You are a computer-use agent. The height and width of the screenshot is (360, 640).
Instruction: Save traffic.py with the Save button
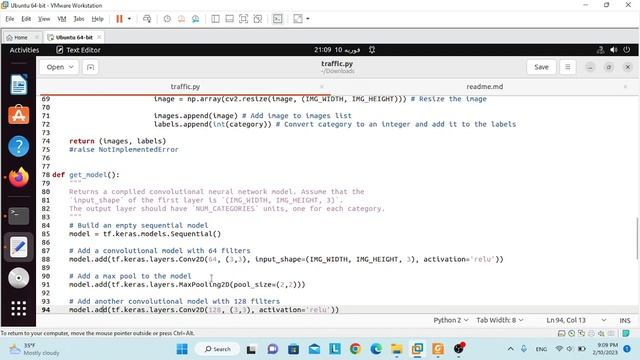click(541, 67)
